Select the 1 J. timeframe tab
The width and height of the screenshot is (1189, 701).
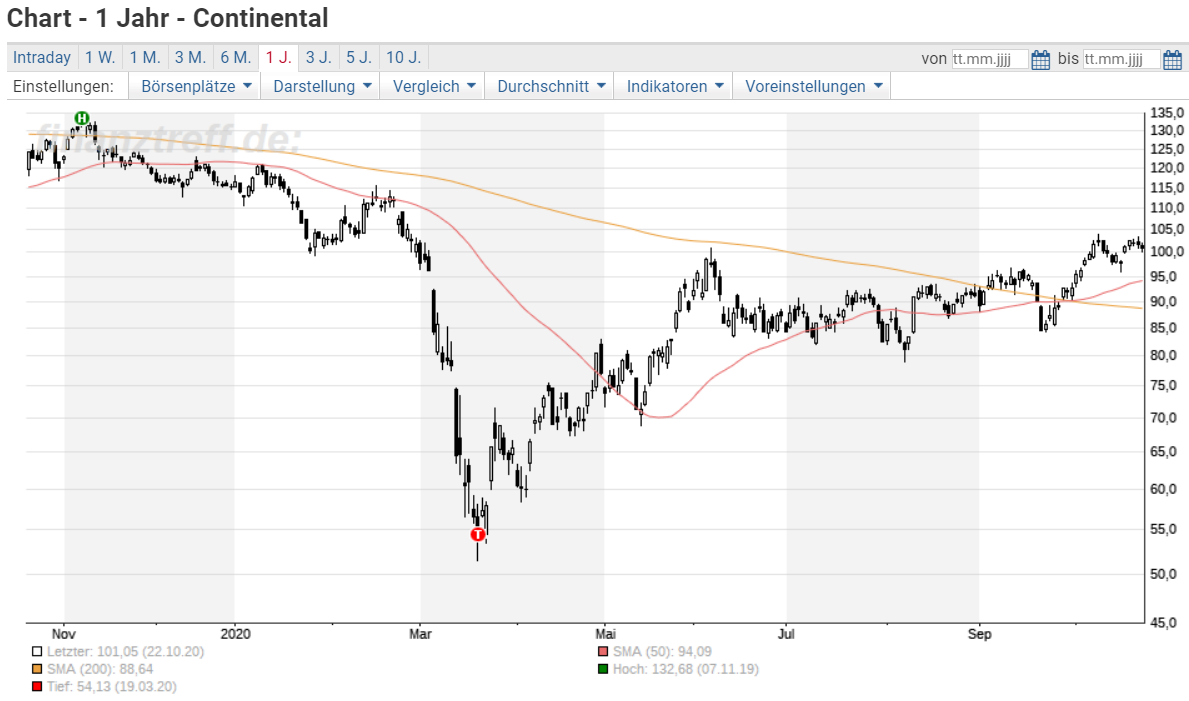[278, 58]
